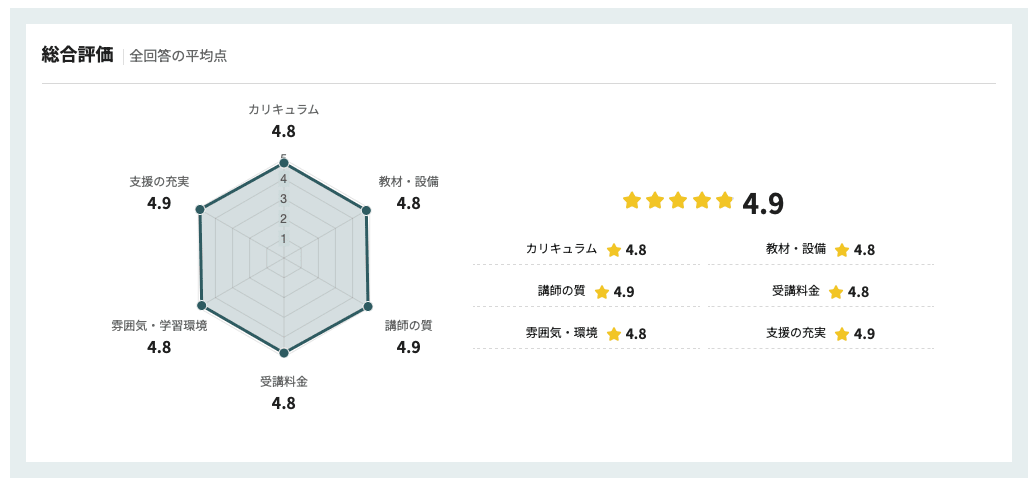Image resolution: width=1036 pixels, height=489 pixels.
Task: Click the 全回答の平均点 subtitle text
Action: [178, 56]
